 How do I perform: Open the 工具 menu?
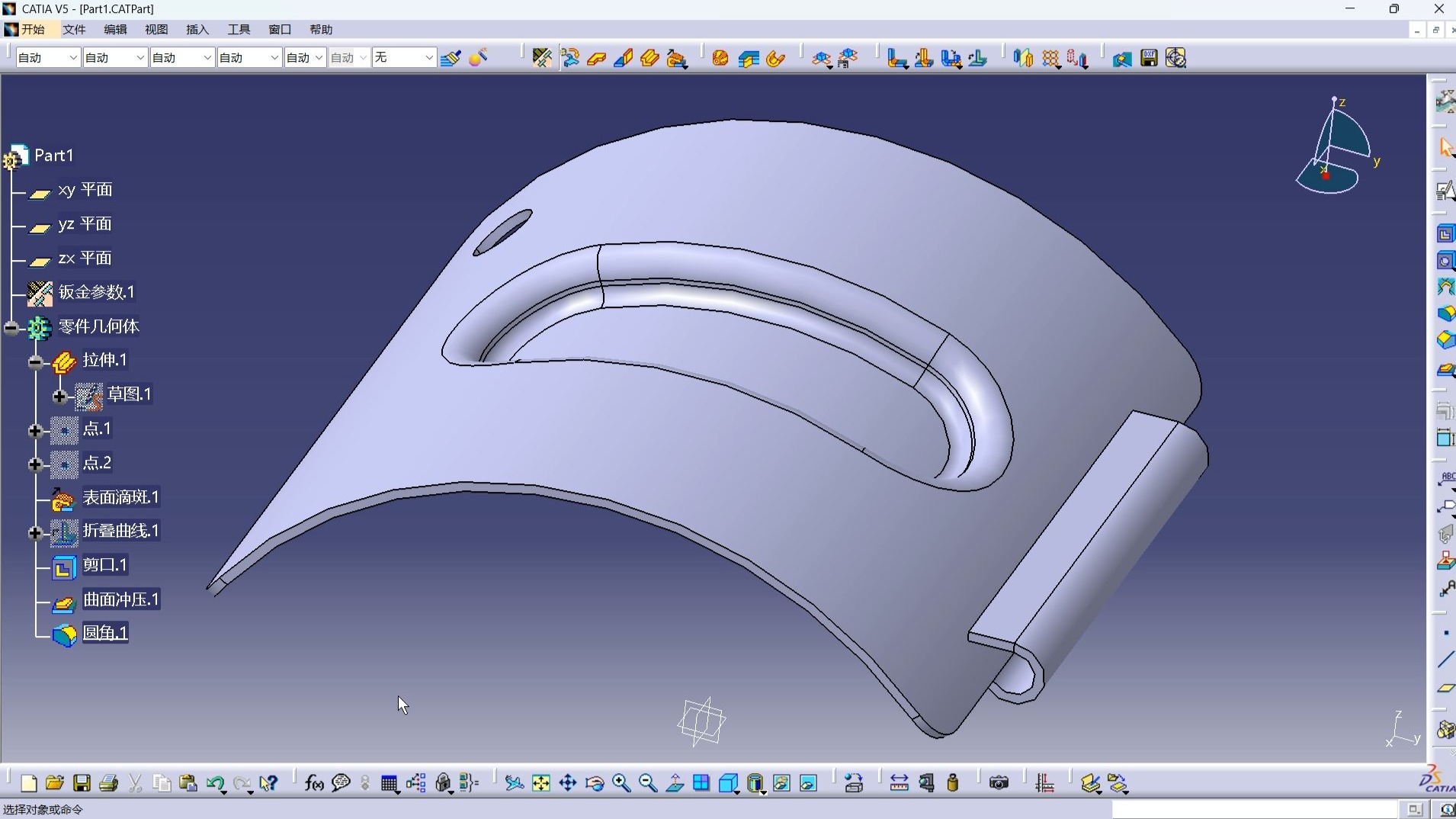239,29
